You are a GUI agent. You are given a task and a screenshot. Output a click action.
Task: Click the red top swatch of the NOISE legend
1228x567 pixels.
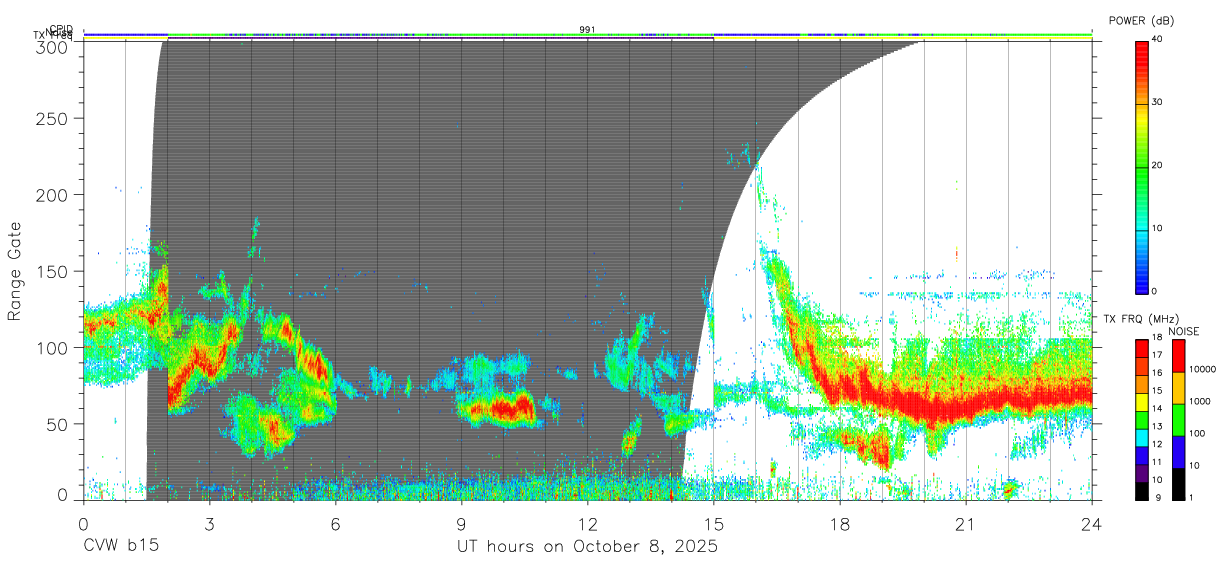pos(1179,356)
